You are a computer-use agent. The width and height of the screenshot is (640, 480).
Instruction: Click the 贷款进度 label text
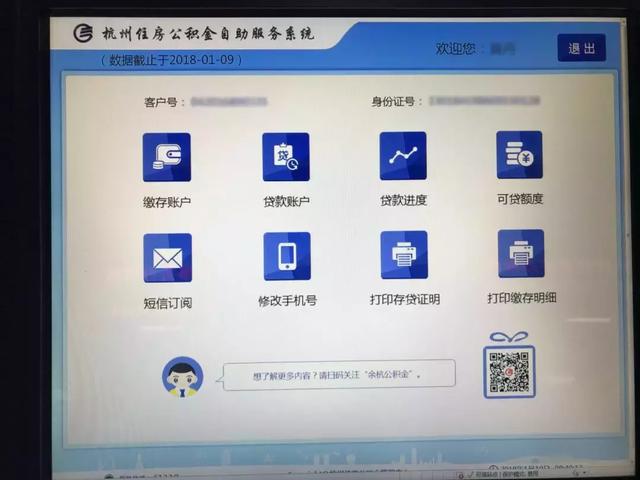[404, 200]
